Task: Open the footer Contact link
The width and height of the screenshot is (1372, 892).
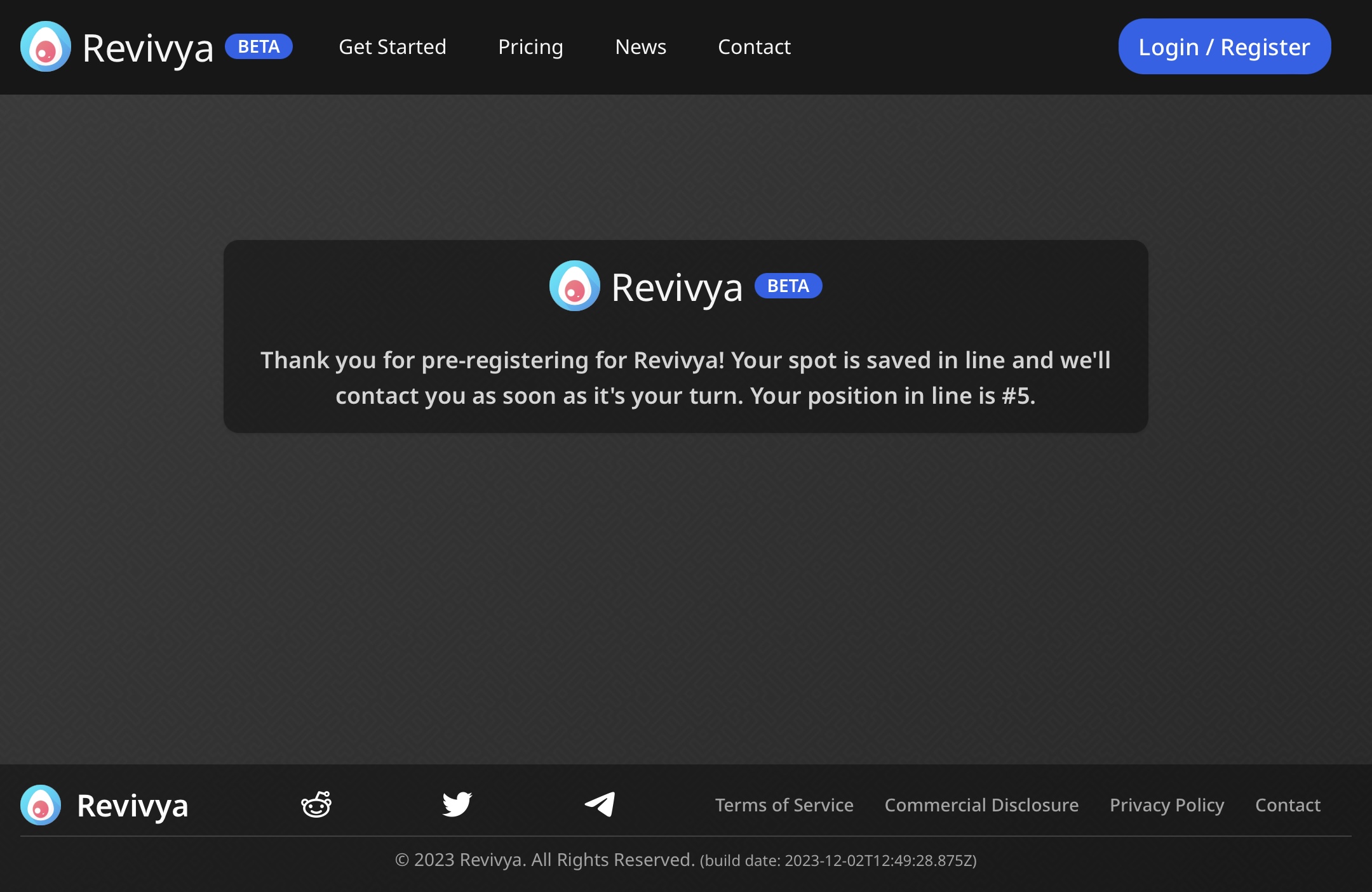Action: click(1288, 805)
